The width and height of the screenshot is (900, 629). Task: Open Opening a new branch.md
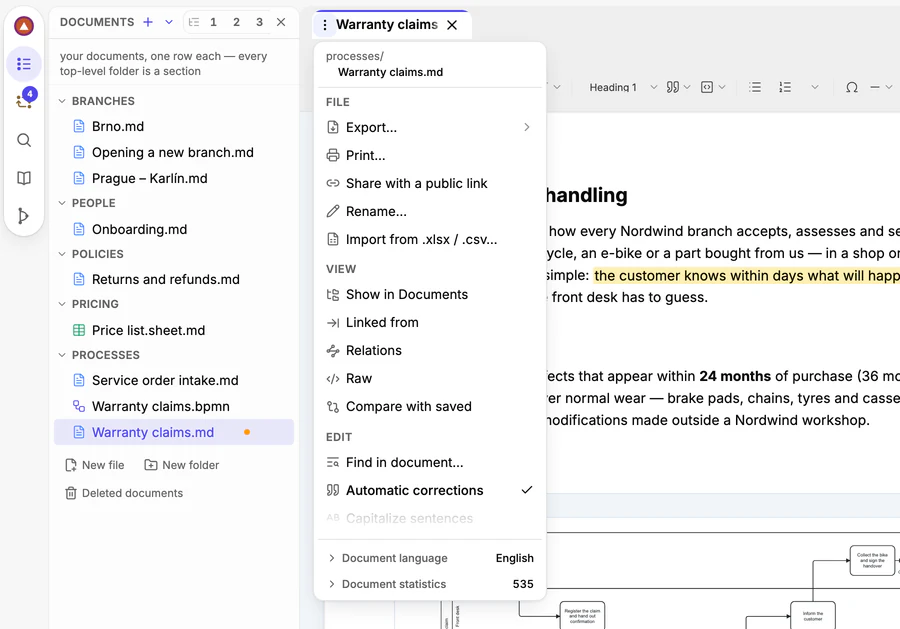click(x=174, y=153)
